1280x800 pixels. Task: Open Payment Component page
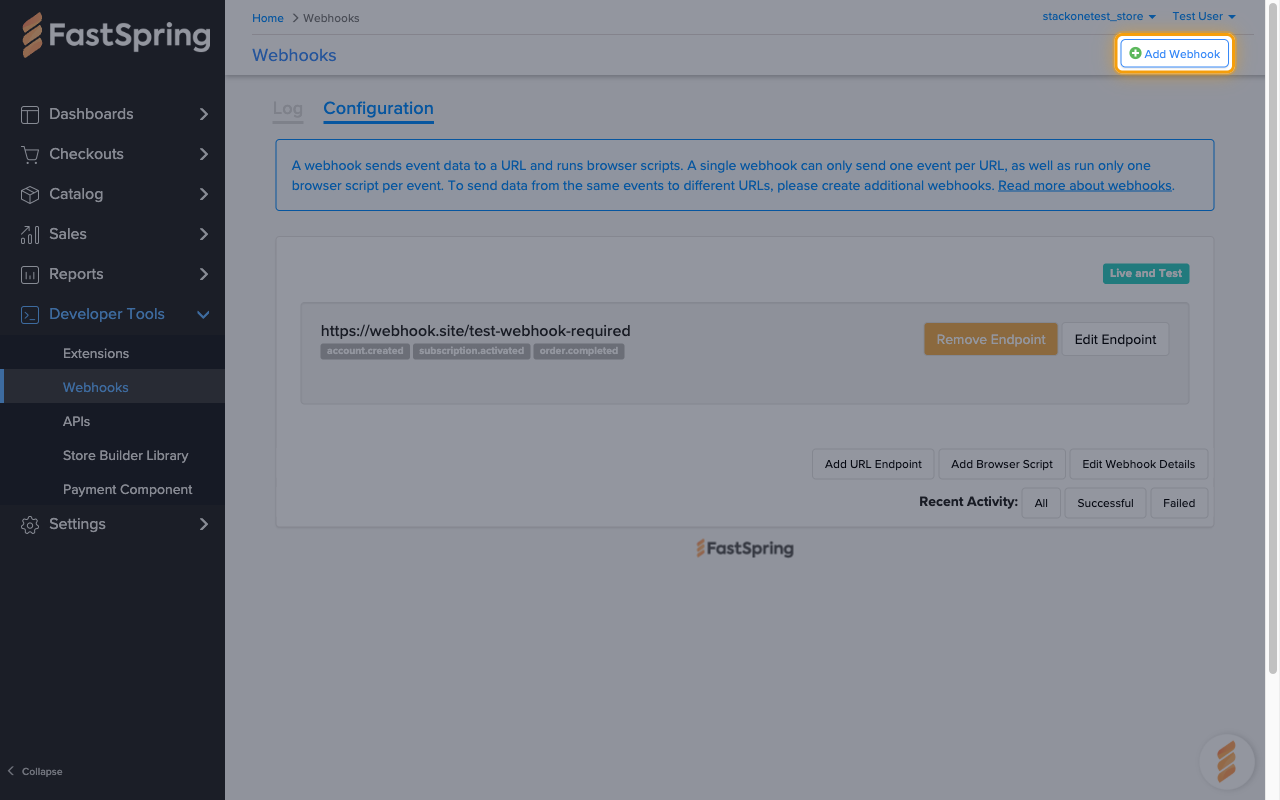point(128,489)
